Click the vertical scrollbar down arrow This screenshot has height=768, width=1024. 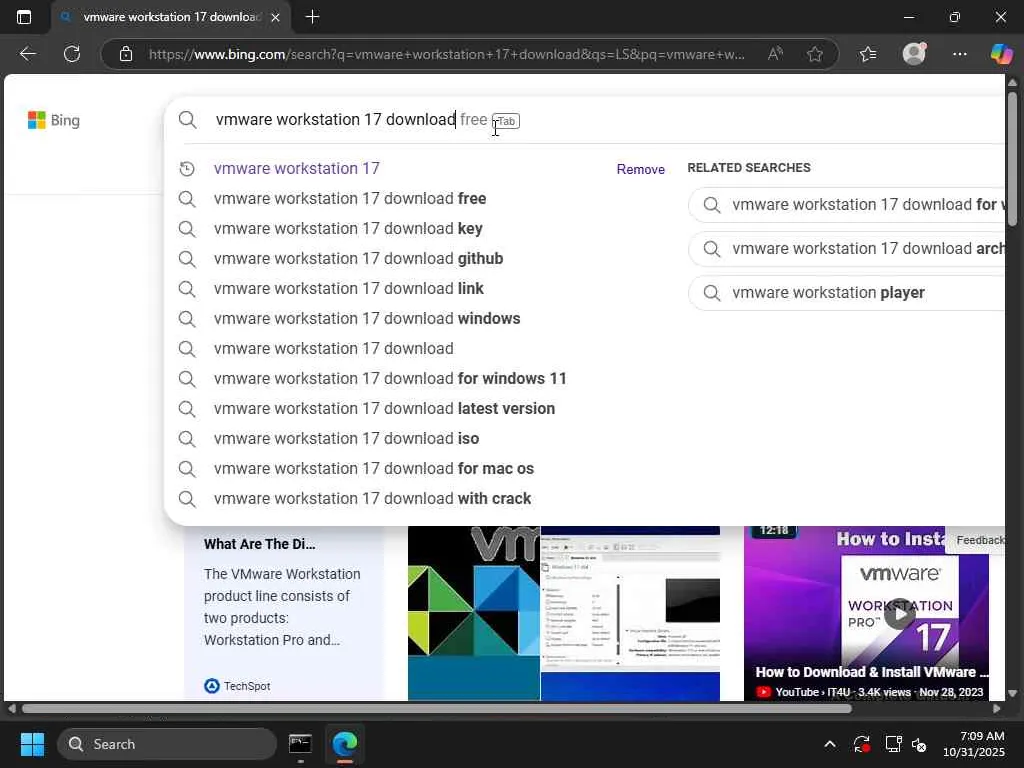pyautogui.click(x=1012, y=693)
